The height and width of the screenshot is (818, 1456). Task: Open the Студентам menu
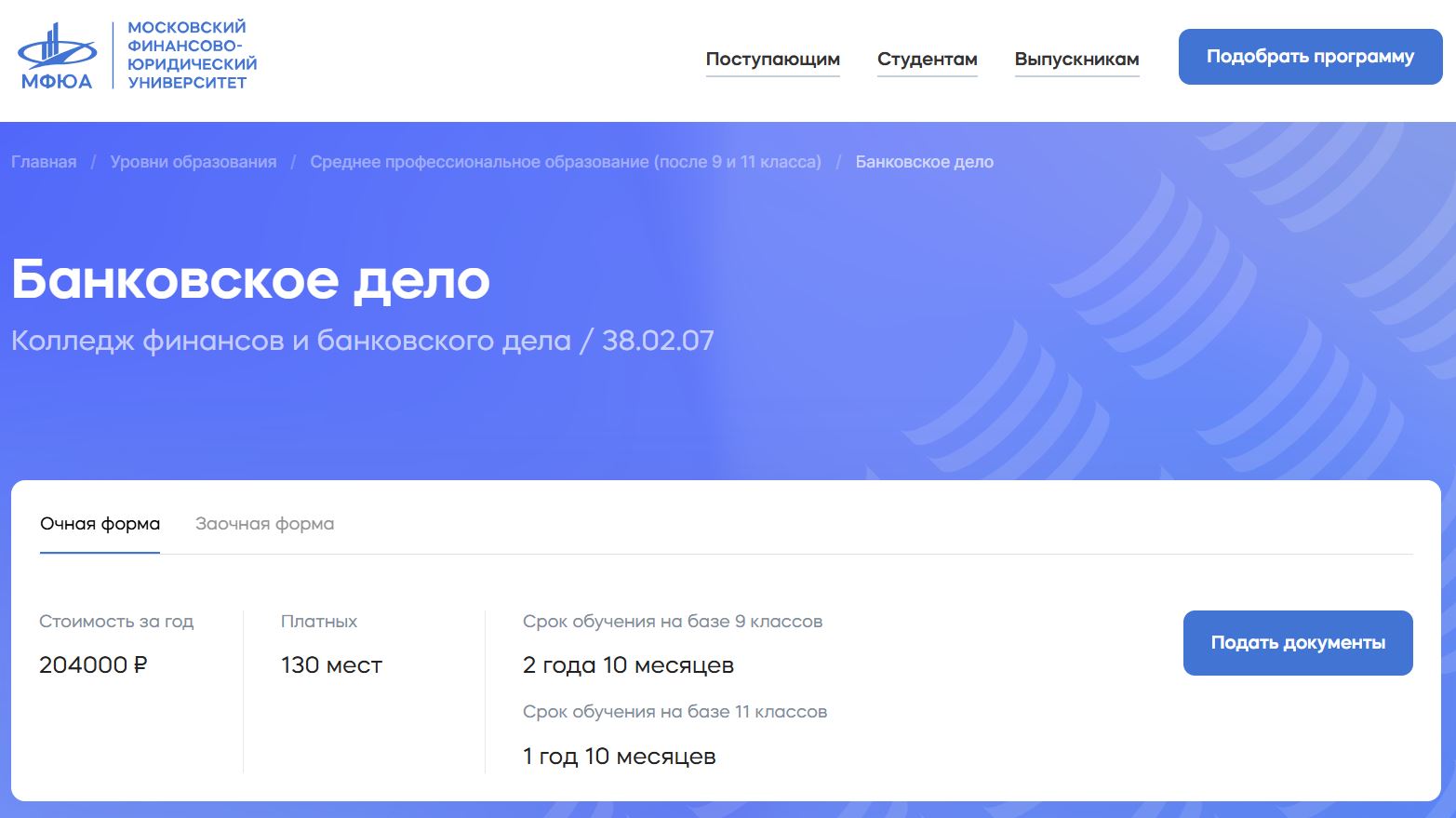tap(927, 60)
